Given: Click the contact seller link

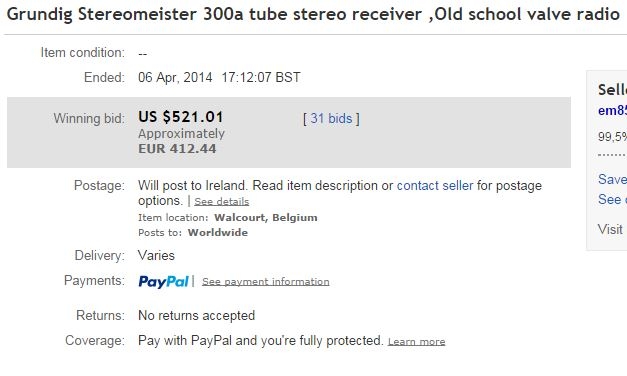Looking at the screenshot, I should [x=435, y=186].
